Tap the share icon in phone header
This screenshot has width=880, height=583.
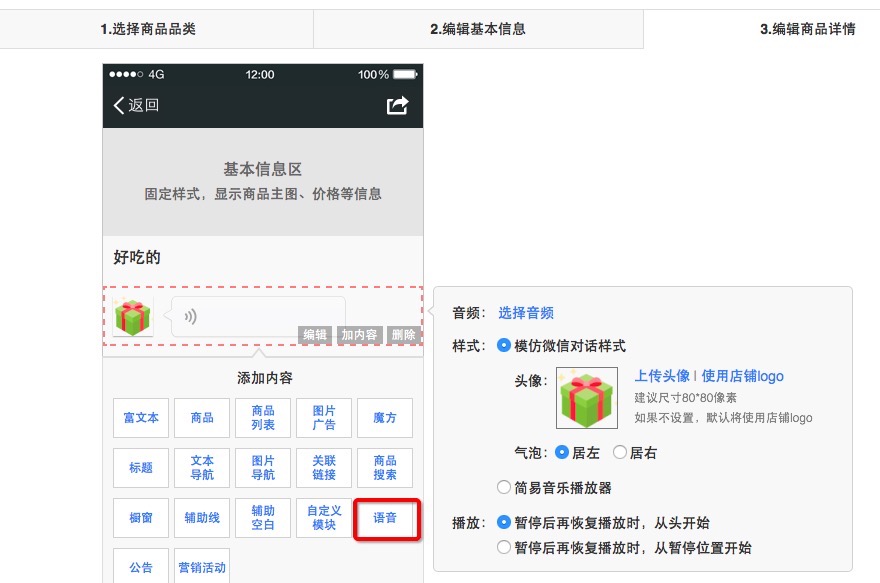397,105
